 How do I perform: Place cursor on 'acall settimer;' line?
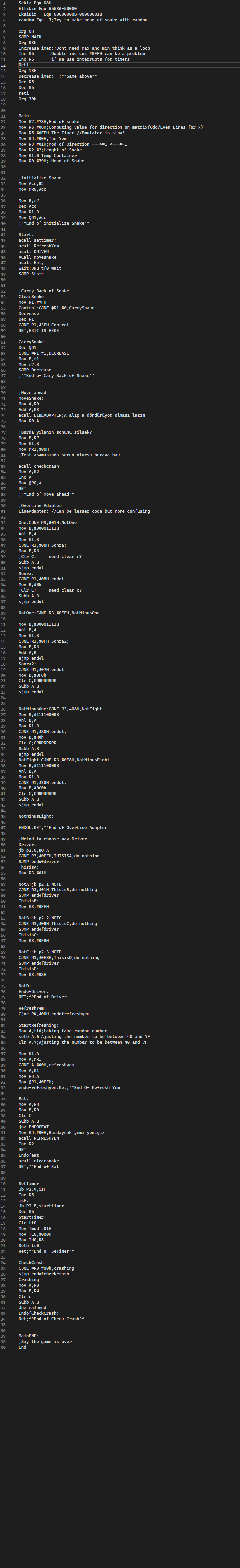pyautogui.click(x=37, y=240)
